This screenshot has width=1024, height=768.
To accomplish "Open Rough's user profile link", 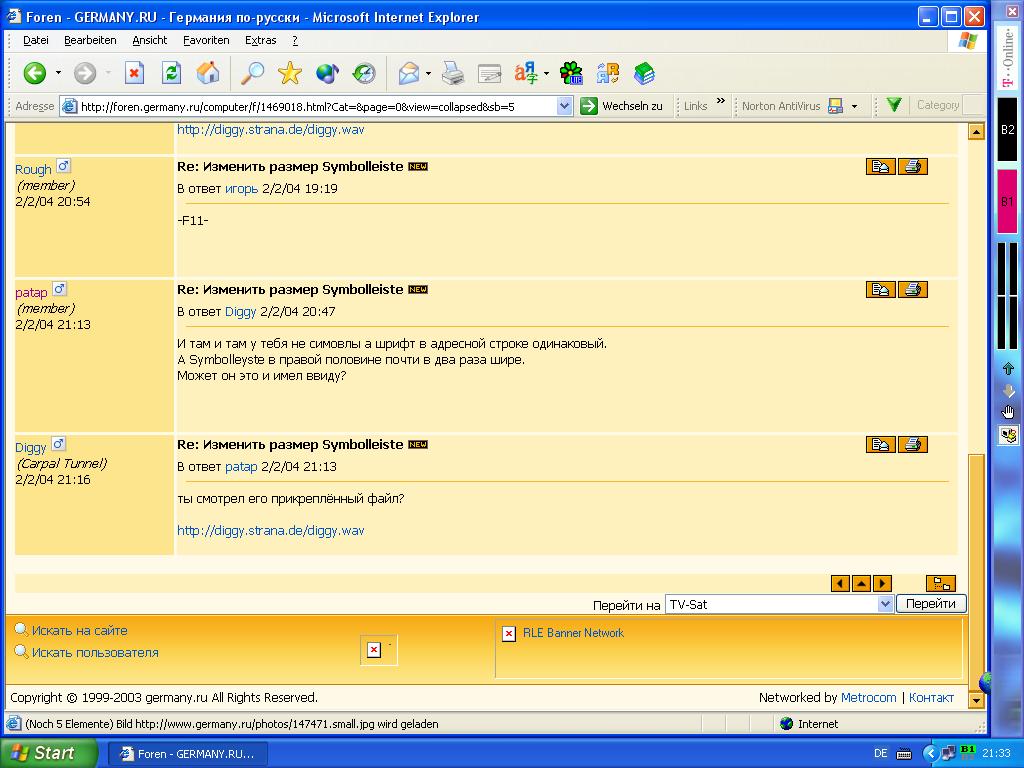I will coord(33,170).
